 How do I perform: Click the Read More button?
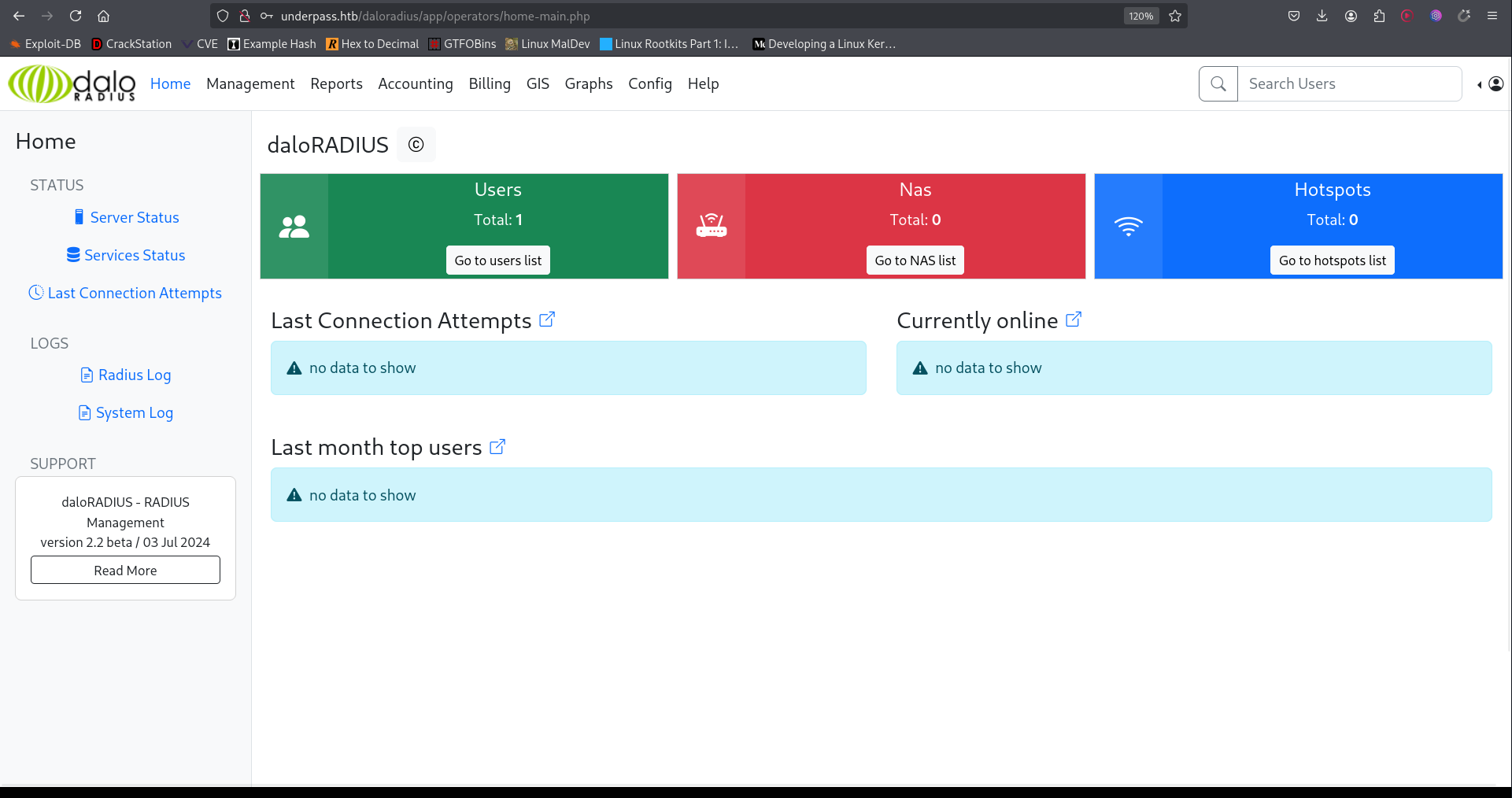click(125, 571)
